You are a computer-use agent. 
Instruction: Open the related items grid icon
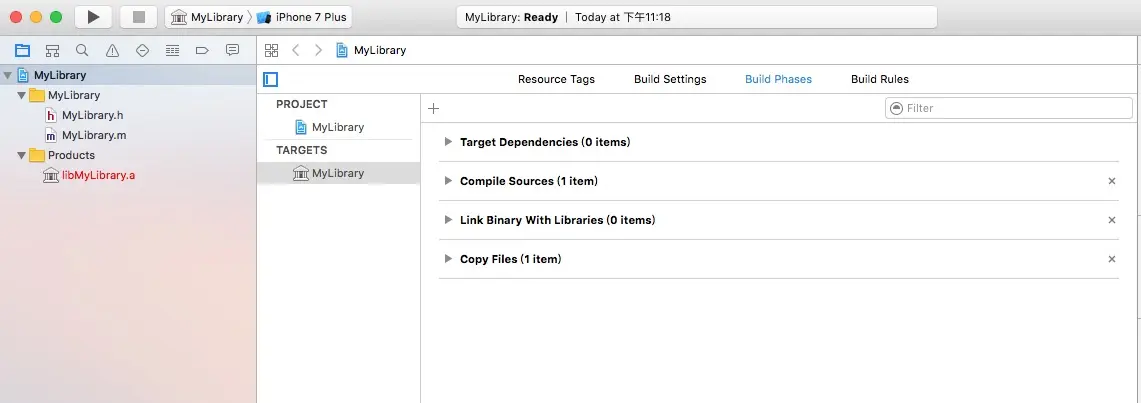tap(271, 50)
